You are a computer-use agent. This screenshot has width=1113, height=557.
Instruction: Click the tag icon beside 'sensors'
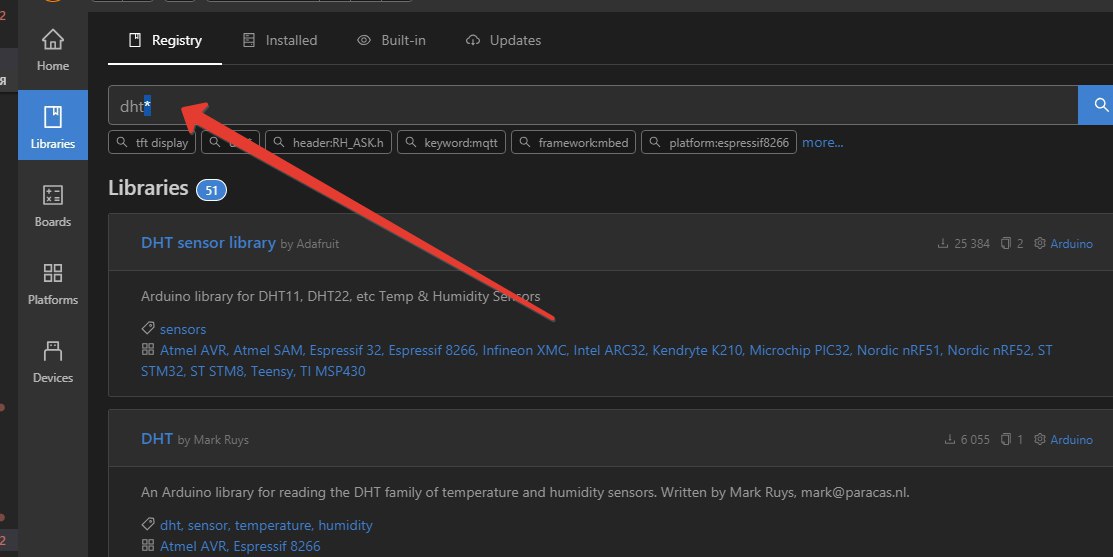[x=148, y=329]
